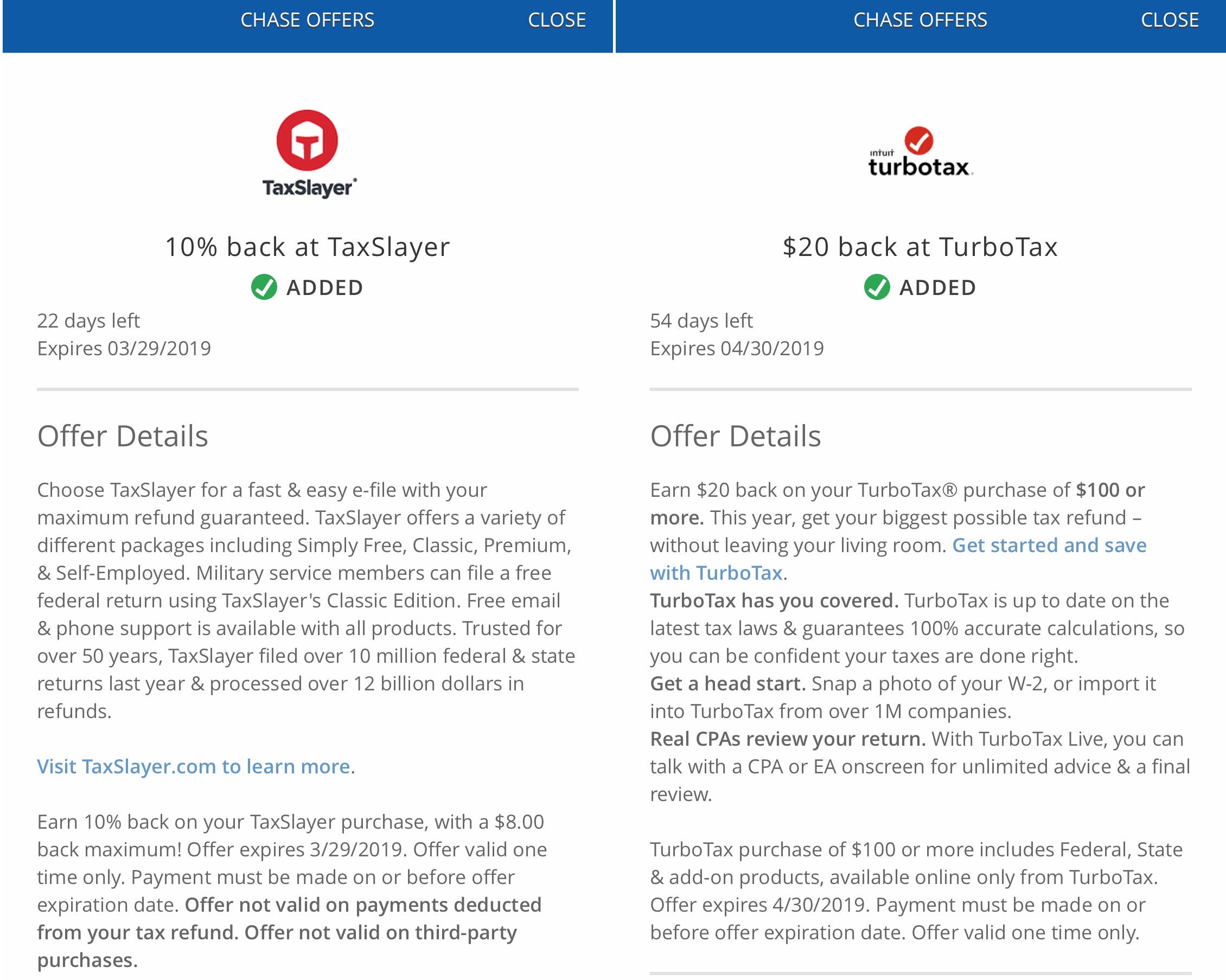Close the TurboTax Chase Offers panel
Image resolution: width=1226 pixels, height=980 pixels.
(x=1170, y=21)
